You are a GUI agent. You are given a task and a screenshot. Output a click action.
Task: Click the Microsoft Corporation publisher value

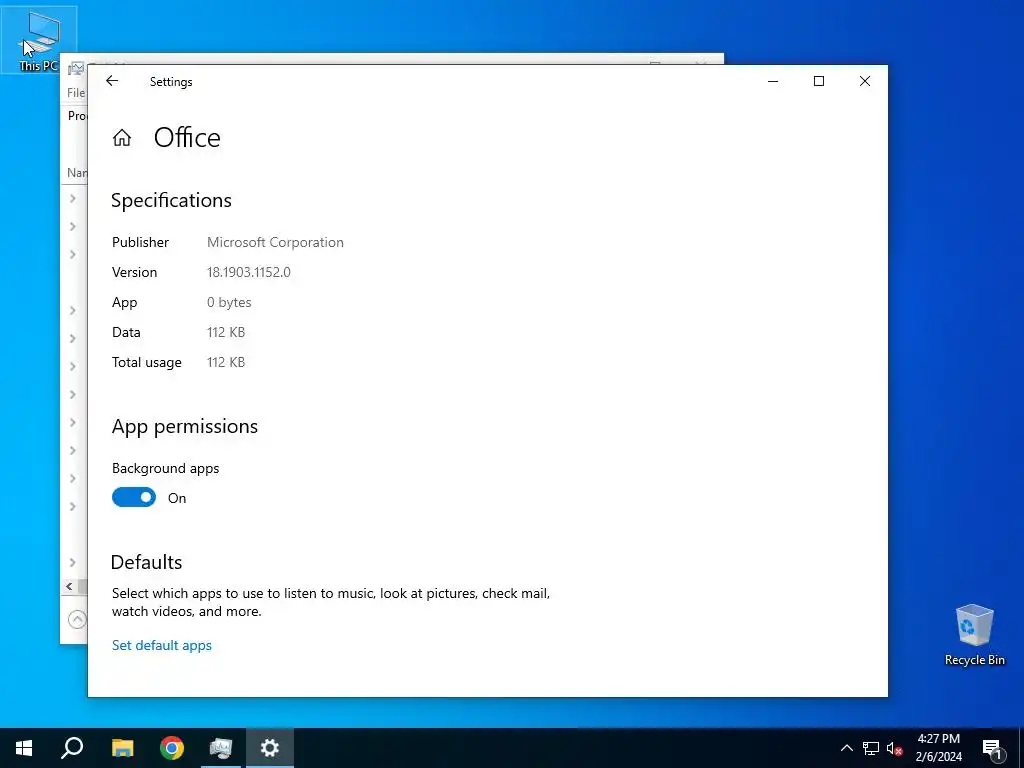pos(275,242)
